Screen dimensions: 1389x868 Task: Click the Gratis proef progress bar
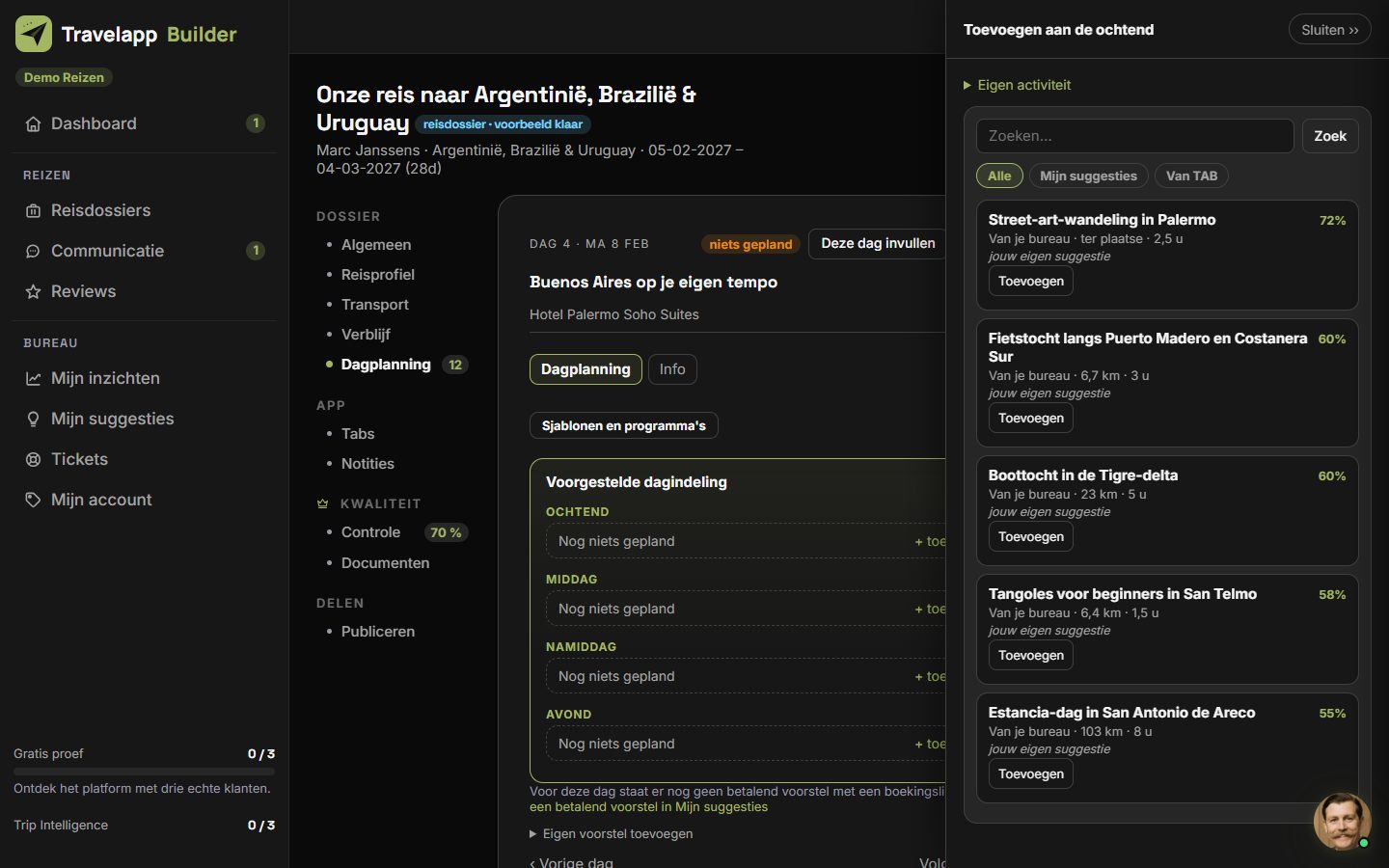[x=144, y=772]
